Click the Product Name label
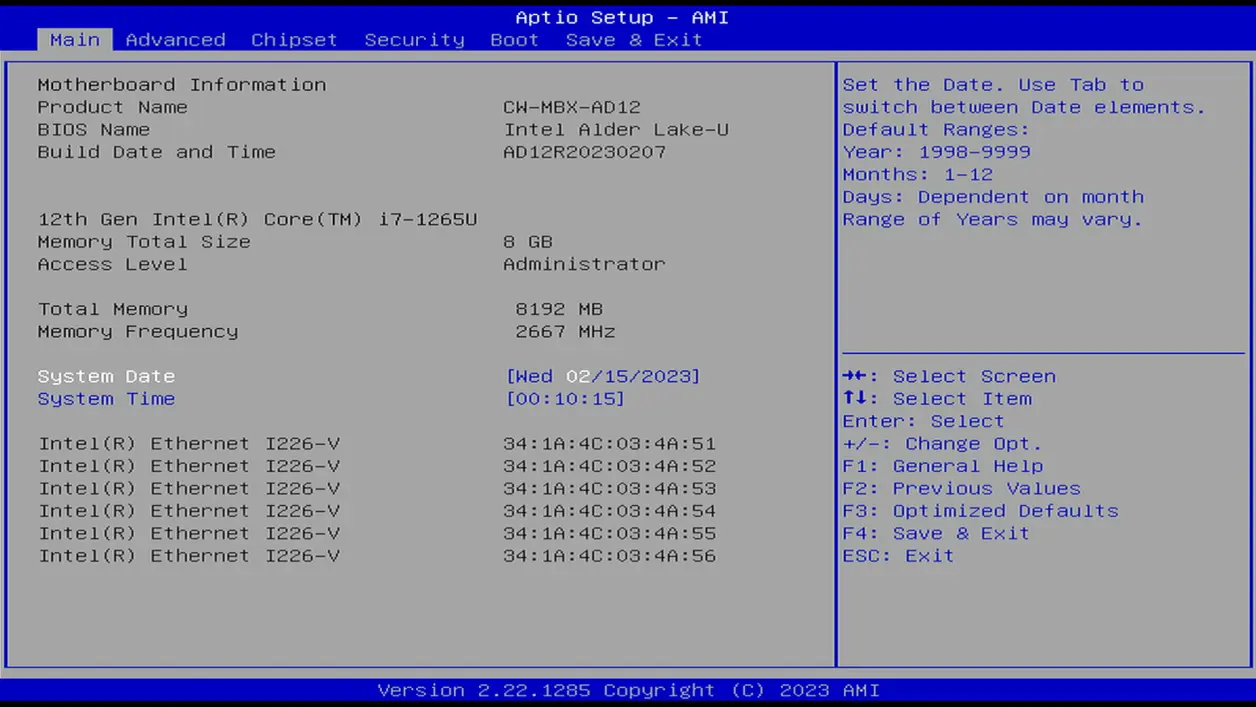The height and width of the screenshot is (707, 1256). point(112,107)
